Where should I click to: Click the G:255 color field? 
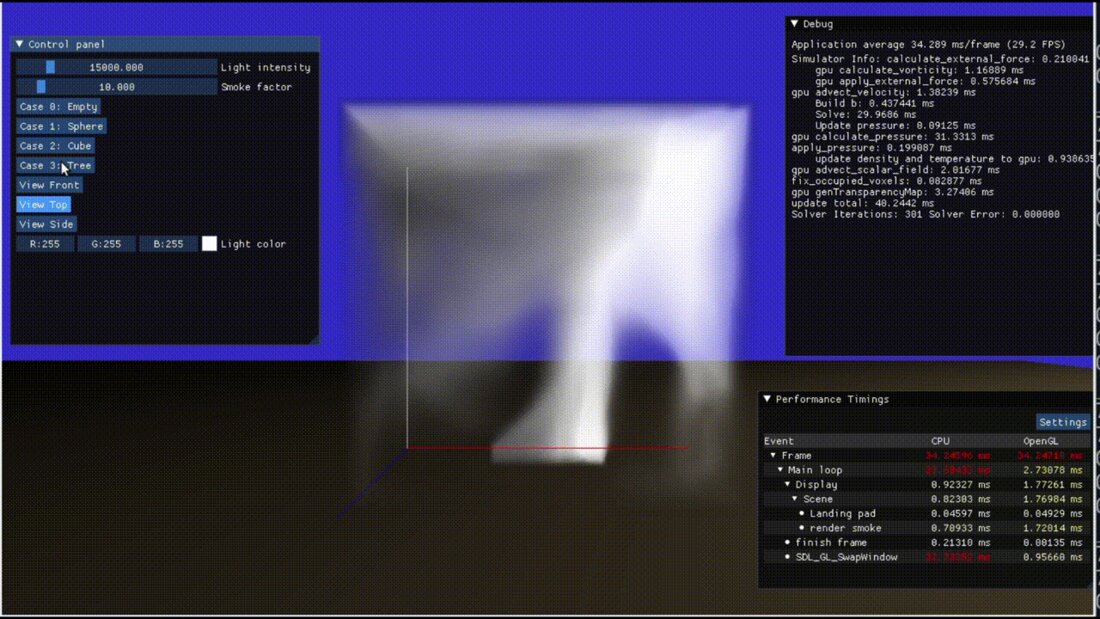107,244
